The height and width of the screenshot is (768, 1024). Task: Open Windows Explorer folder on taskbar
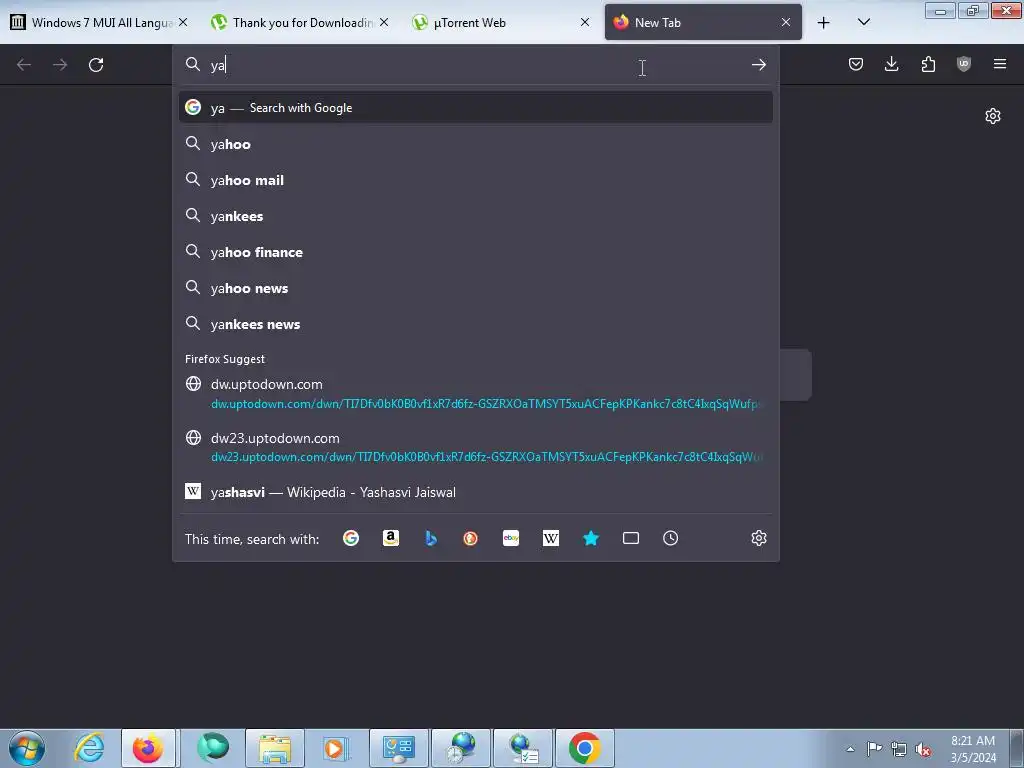275,748
